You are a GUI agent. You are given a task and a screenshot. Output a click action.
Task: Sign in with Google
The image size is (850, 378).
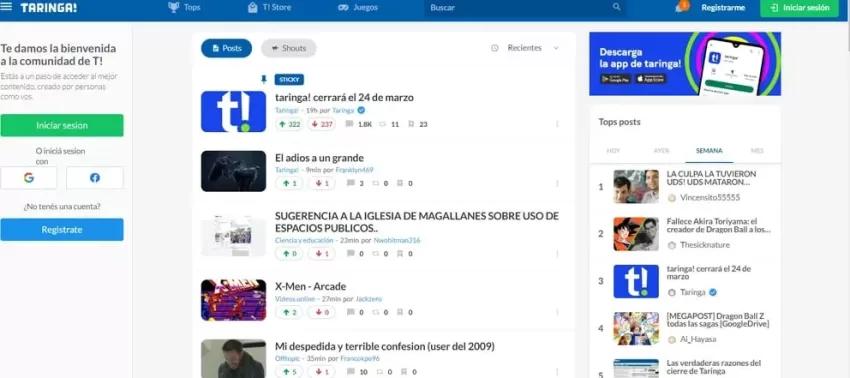pos(29,178)
